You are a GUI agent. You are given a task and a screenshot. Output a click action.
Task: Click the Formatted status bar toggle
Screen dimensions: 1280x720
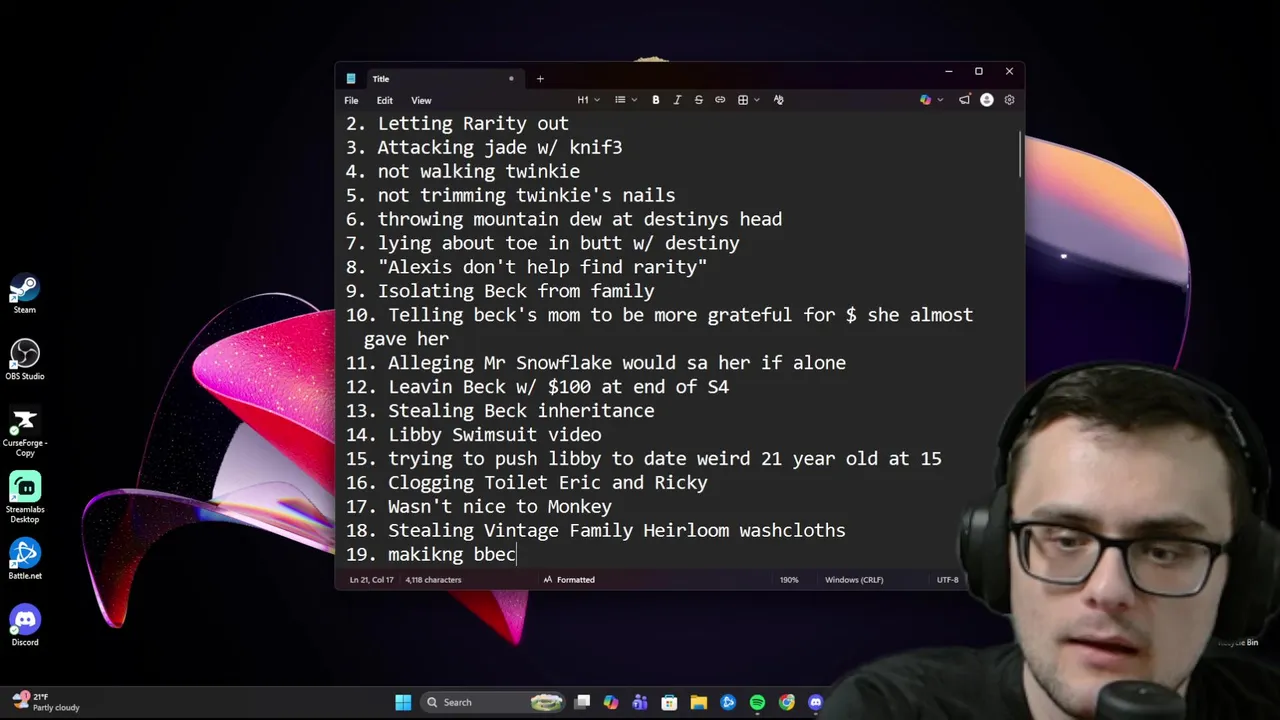click(569, 580)
